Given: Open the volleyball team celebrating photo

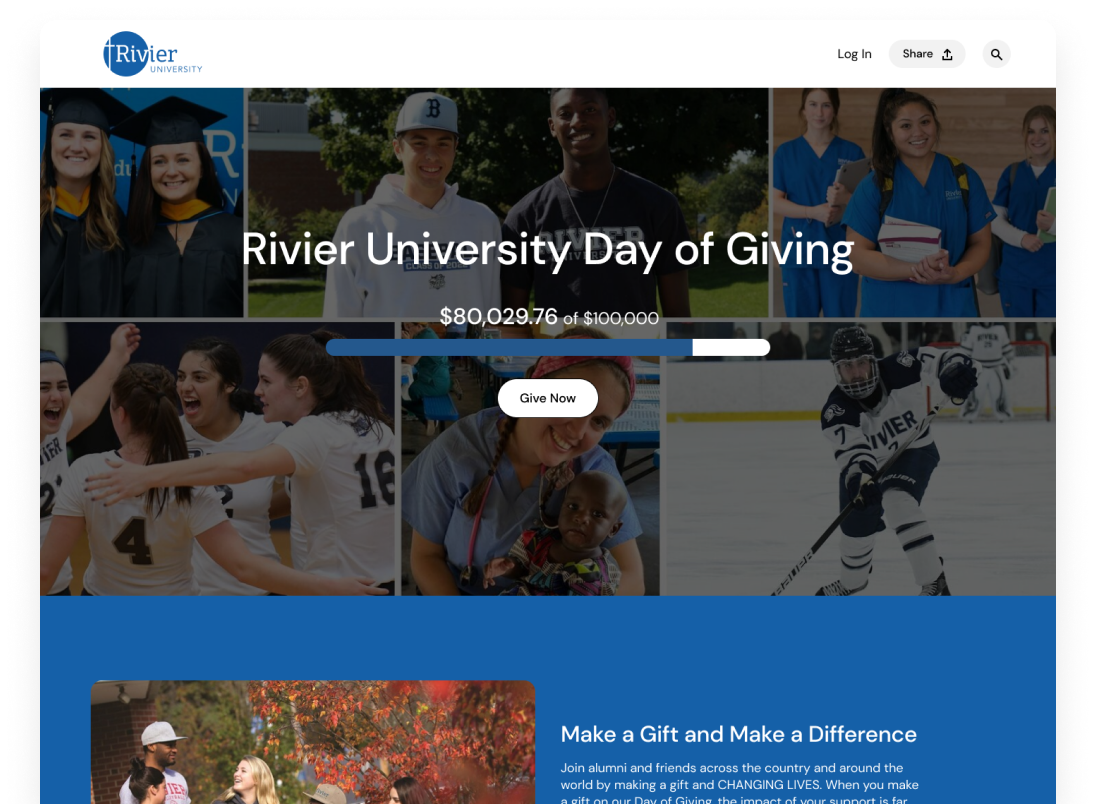Looking at the screenshot, I should click(x=217, y=459).
